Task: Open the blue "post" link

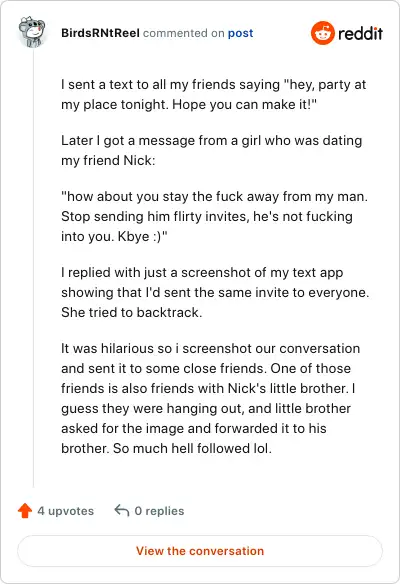Action: (240, 33)
